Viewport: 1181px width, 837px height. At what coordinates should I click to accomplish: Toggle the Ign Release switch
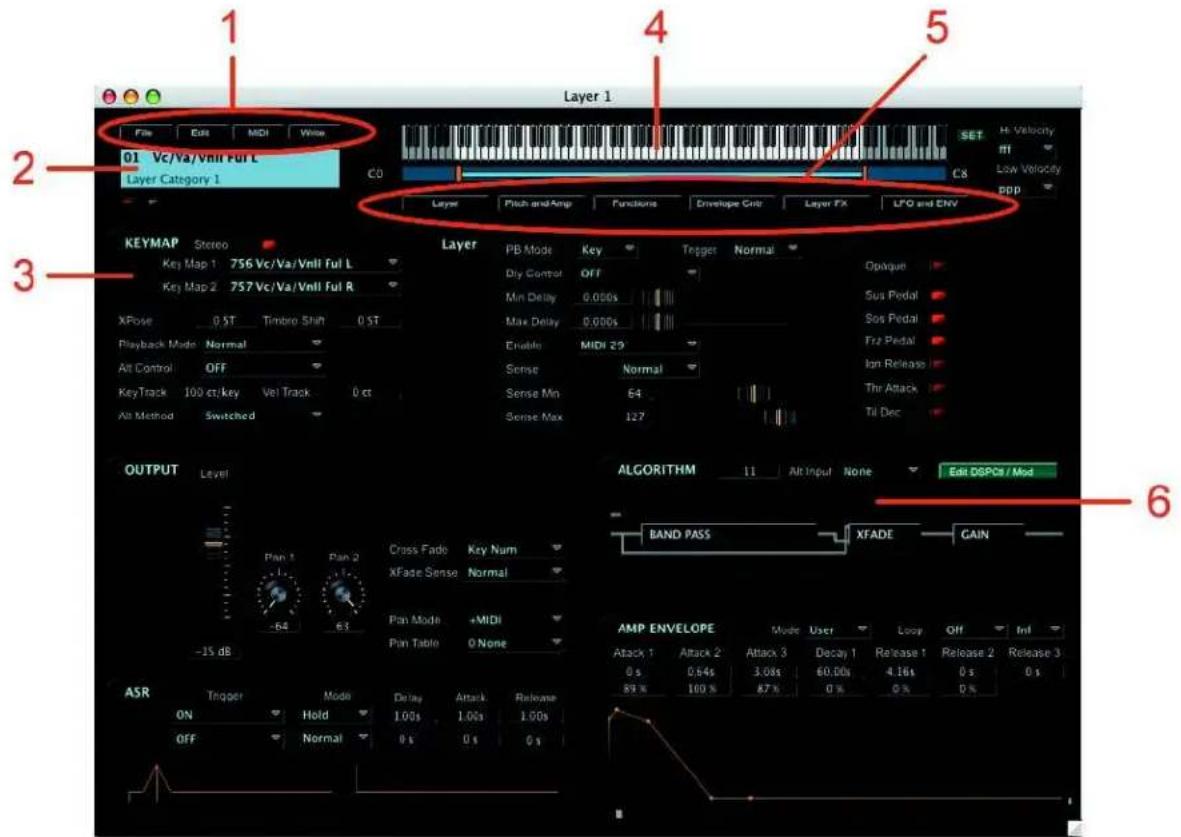pos(937,365)
